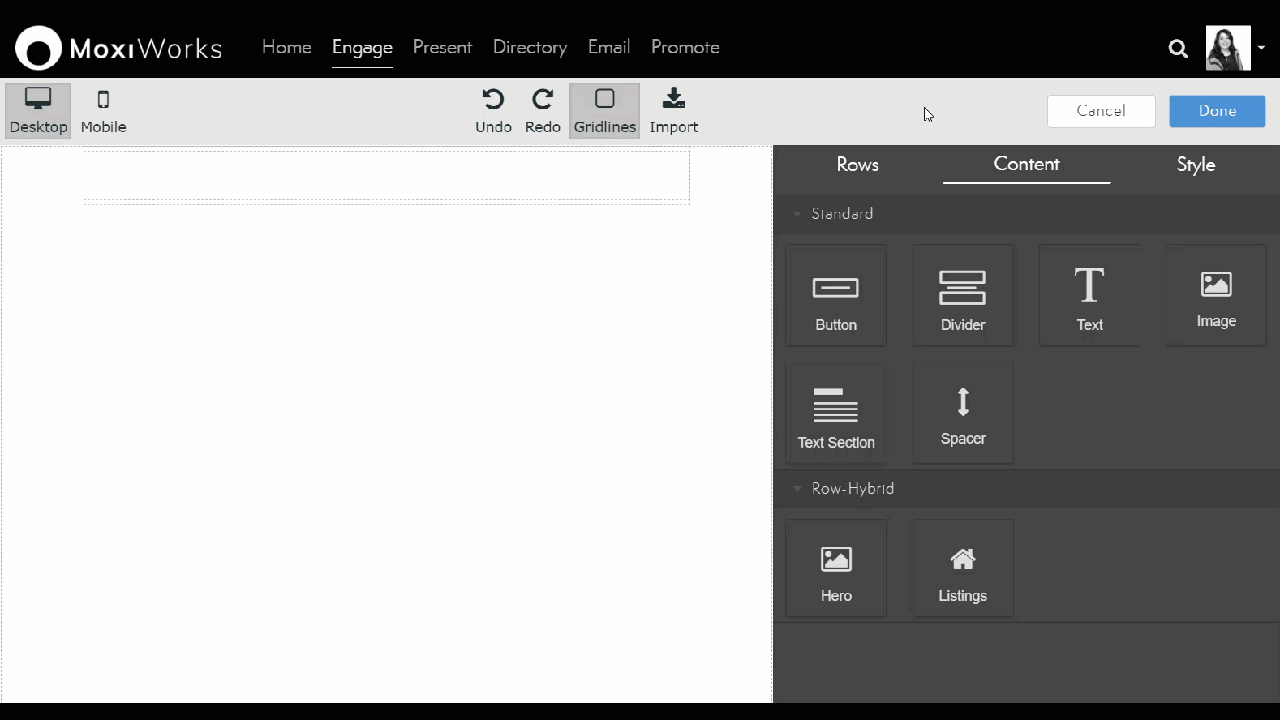Pick the Text content block
Image resolution: width=1280 pixels, height=720 pixels.
1089,296
